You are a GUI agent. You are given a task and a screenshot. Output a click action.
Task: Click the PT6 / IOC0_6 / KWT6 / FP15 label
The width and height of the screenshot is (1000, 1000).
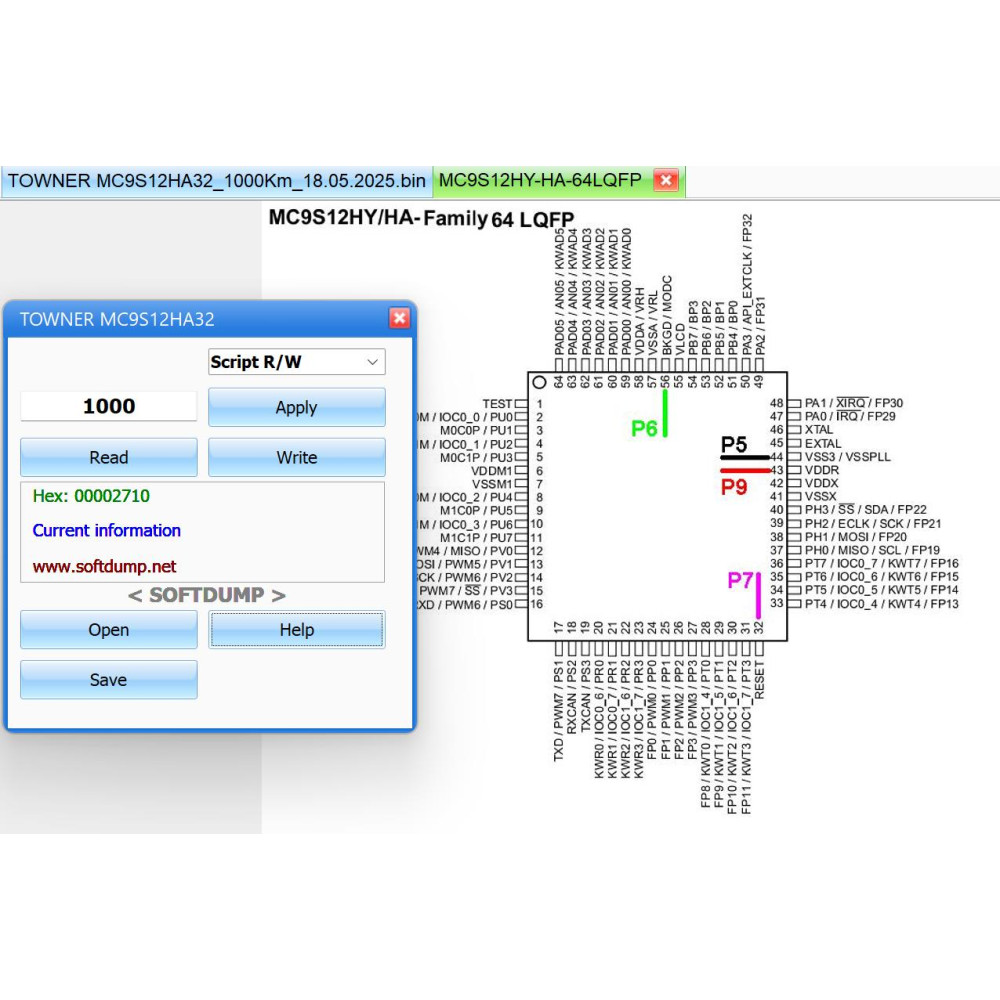click(881, 577)
